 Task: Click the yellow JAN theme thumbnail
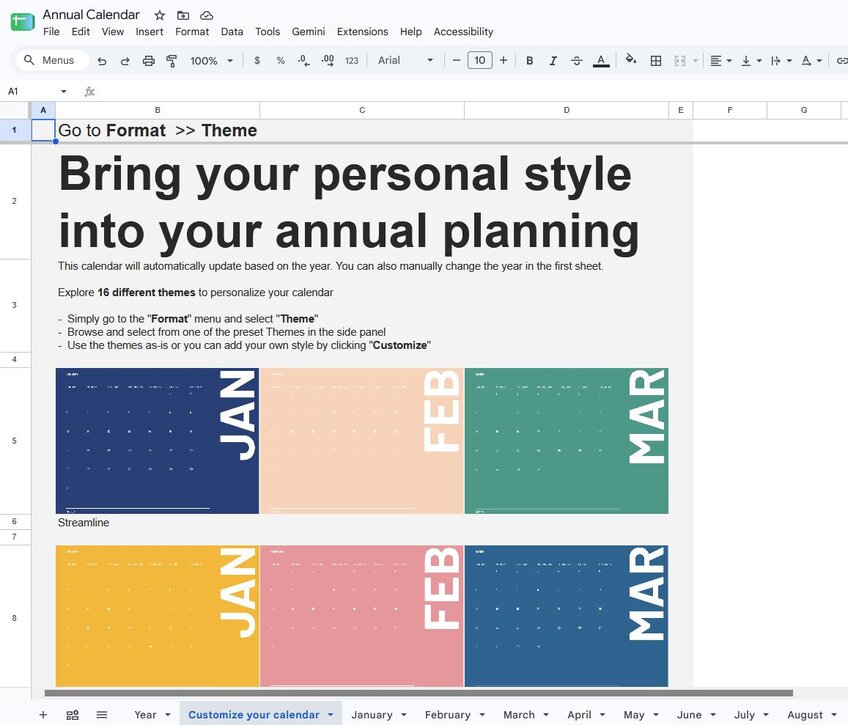pos(157,616)
